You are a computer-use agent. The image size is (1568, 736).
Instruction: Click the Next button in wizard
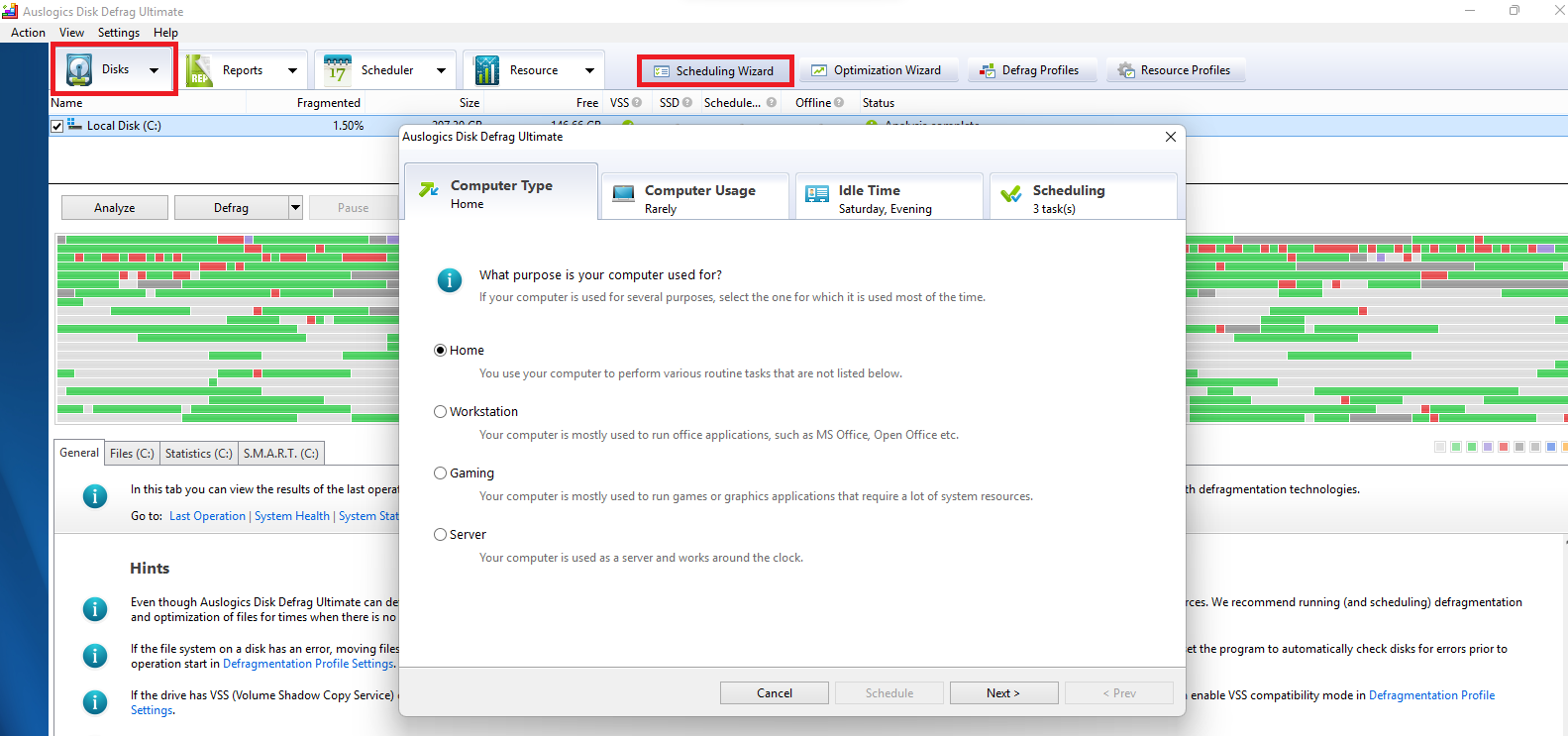1002,693
